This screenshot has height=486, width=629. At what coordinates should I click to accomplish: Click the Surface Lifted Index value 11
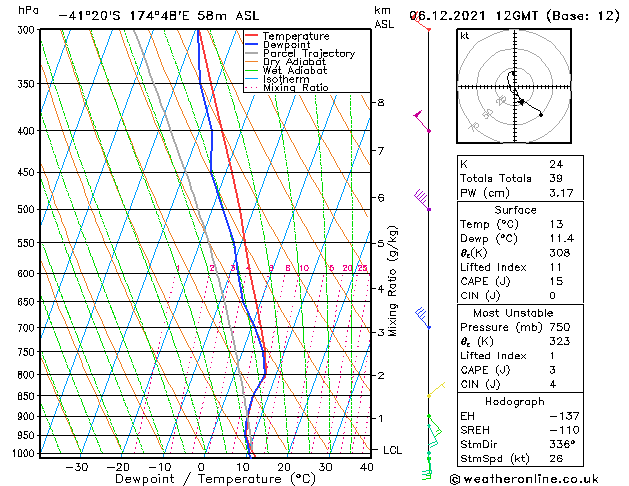556,267
